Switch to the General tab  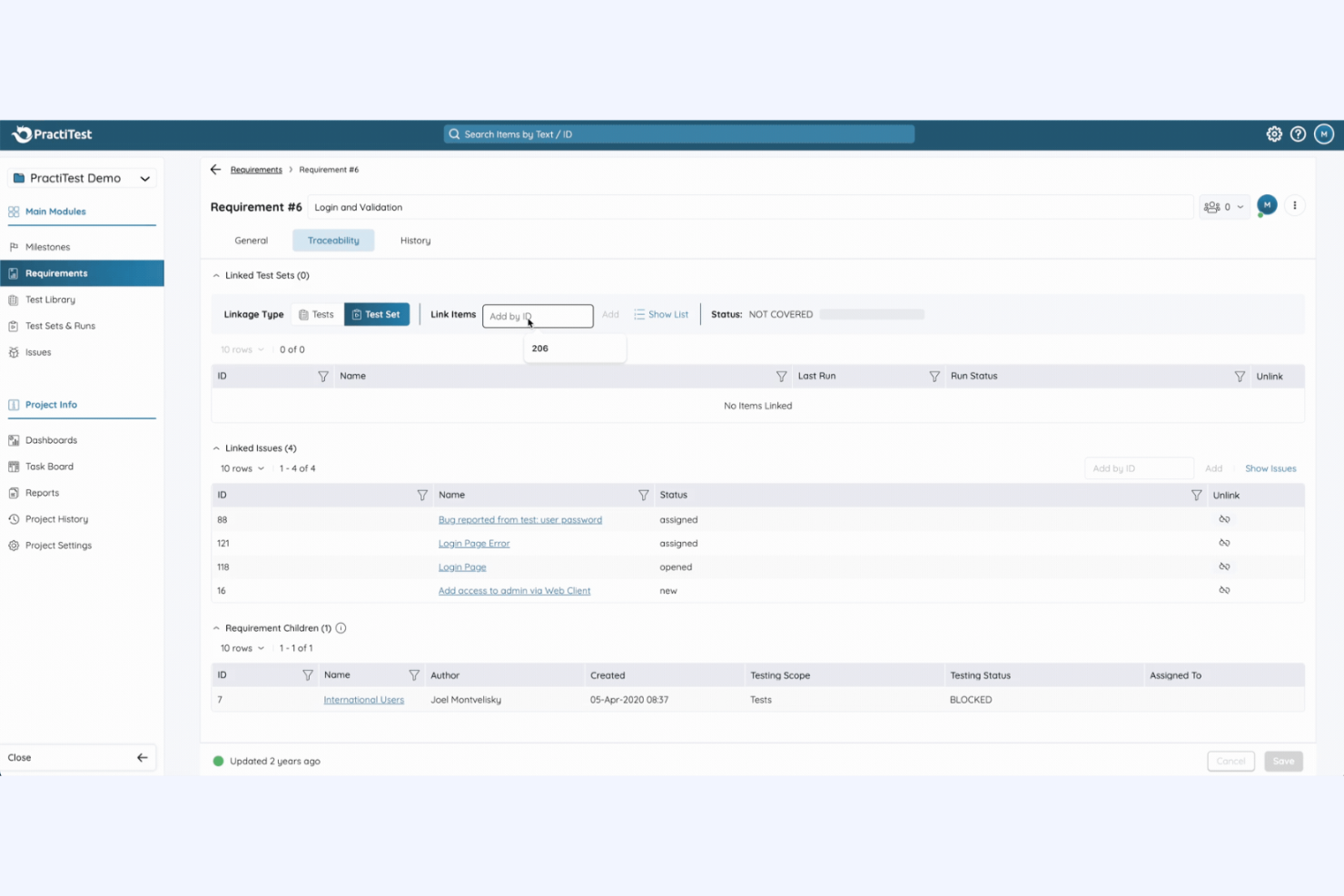[251, 240]
